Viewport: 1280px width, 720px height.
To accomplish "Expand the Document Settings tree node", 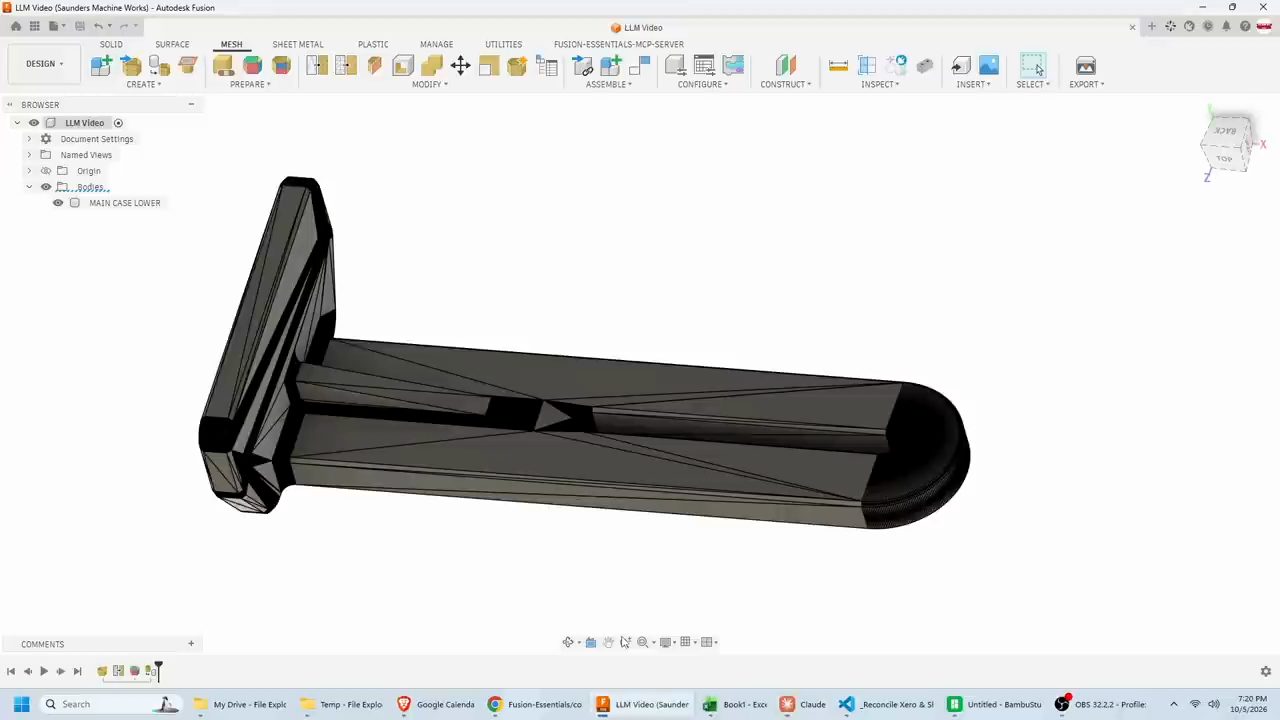I will point(29,139).
